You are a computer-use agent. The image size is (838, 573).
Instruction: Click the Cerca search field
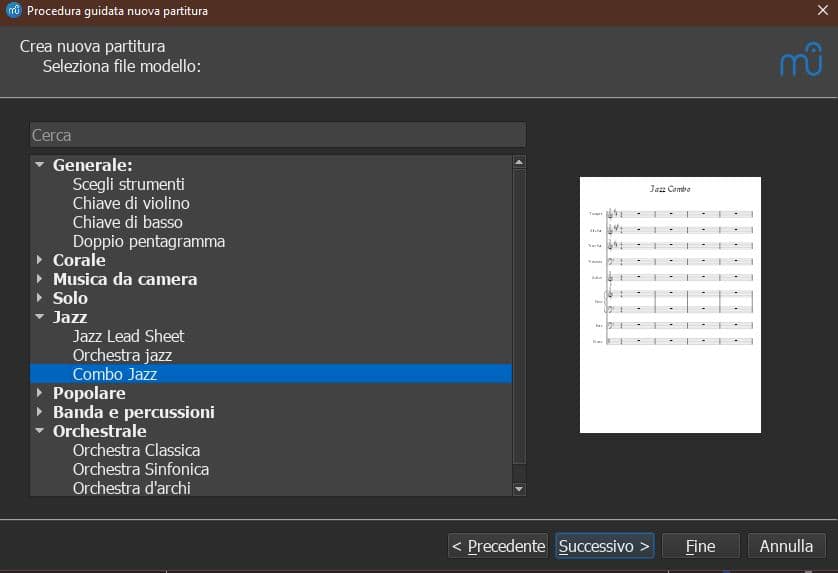tap(277, 135)
